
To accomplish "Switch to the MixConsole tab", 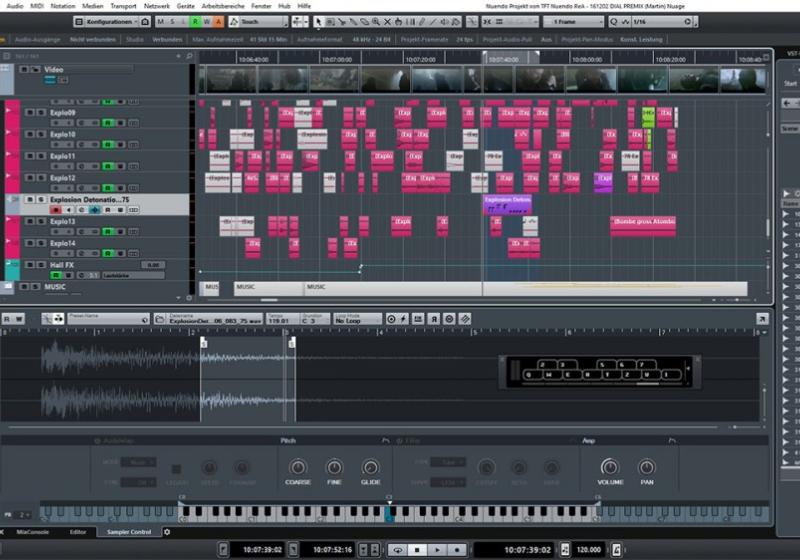I will (x=29, y=532).
